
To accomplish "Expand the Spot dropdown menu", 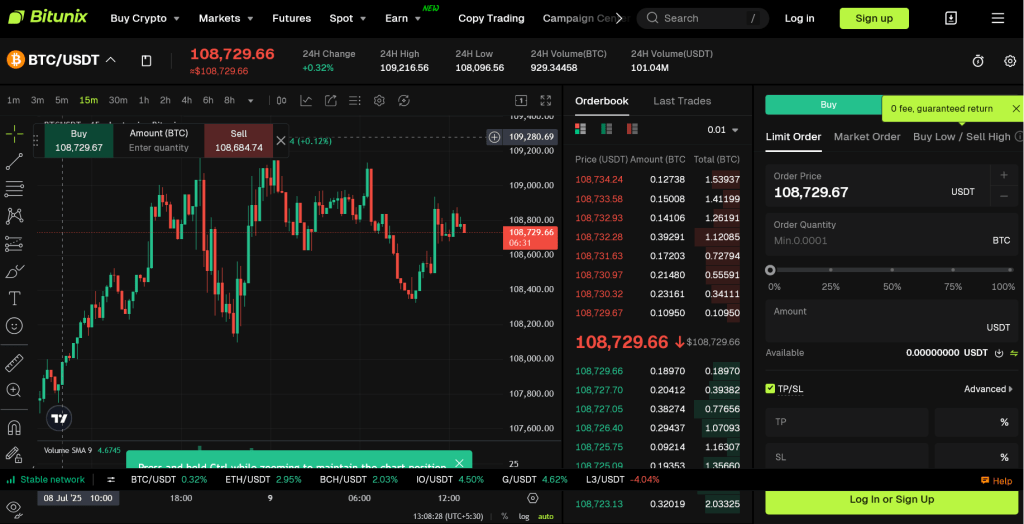I will (x=347, y=18).
